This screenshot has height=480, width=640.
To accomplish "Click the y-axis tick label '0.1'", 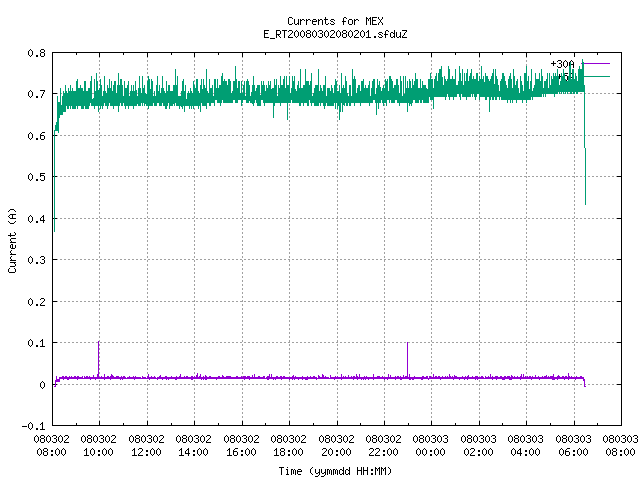I will tap(37, 343).
